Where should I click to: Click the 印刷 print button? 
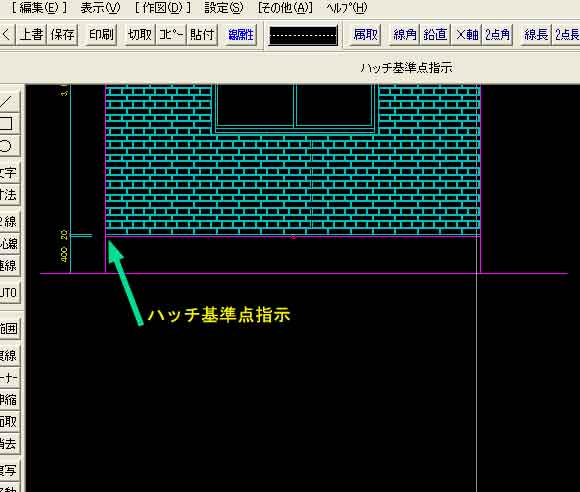point(101,35)
